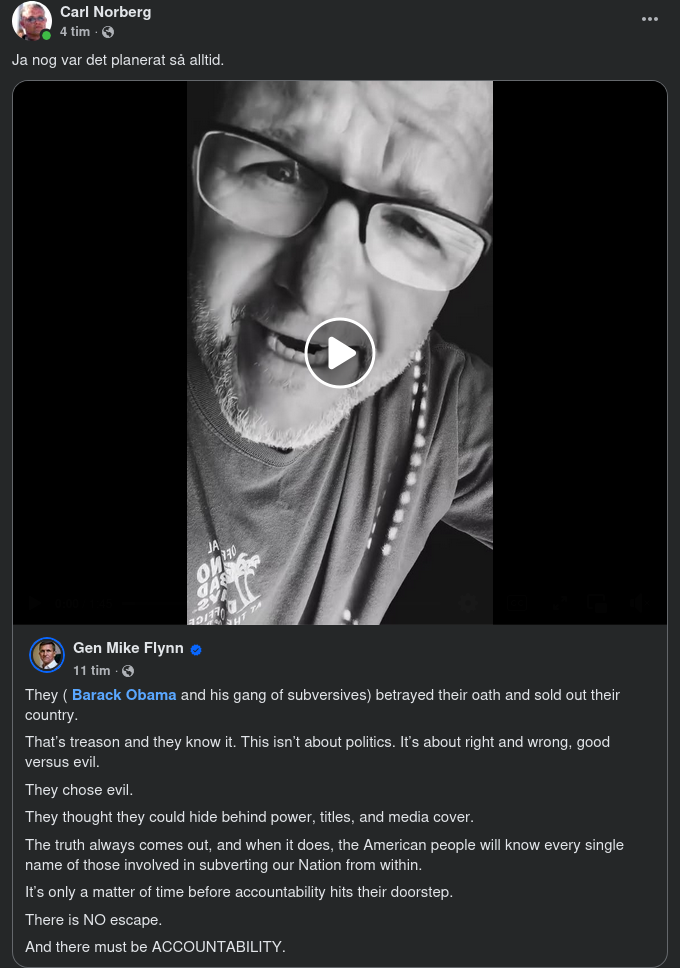Click the line 'And there must be ACCOUNTABILITY.'
Image resolution: width=680 pixels, height=968 pixels.
(x=155, y=946)
